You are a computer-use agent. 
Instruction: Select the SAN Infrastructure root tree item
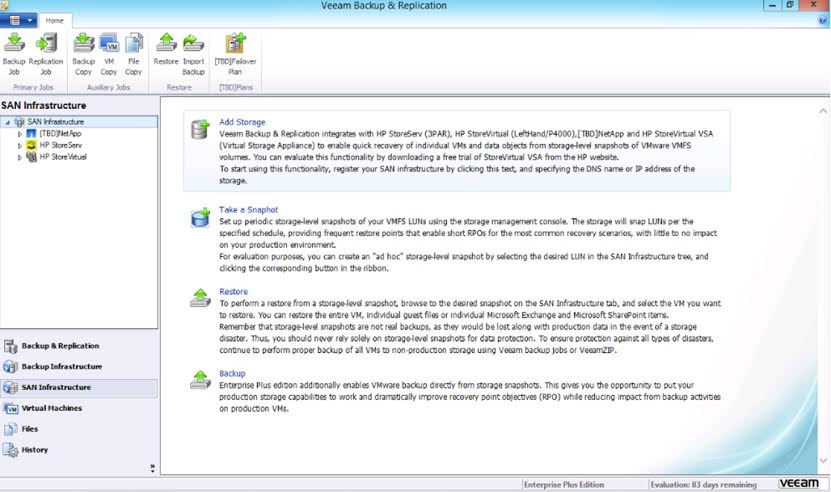tap(56, 122)
